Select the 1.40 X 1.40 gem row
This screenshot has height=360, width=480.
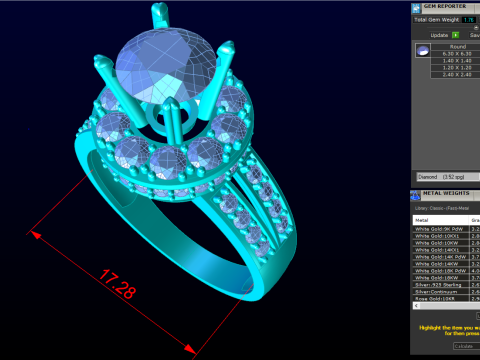tap(456, 61)
